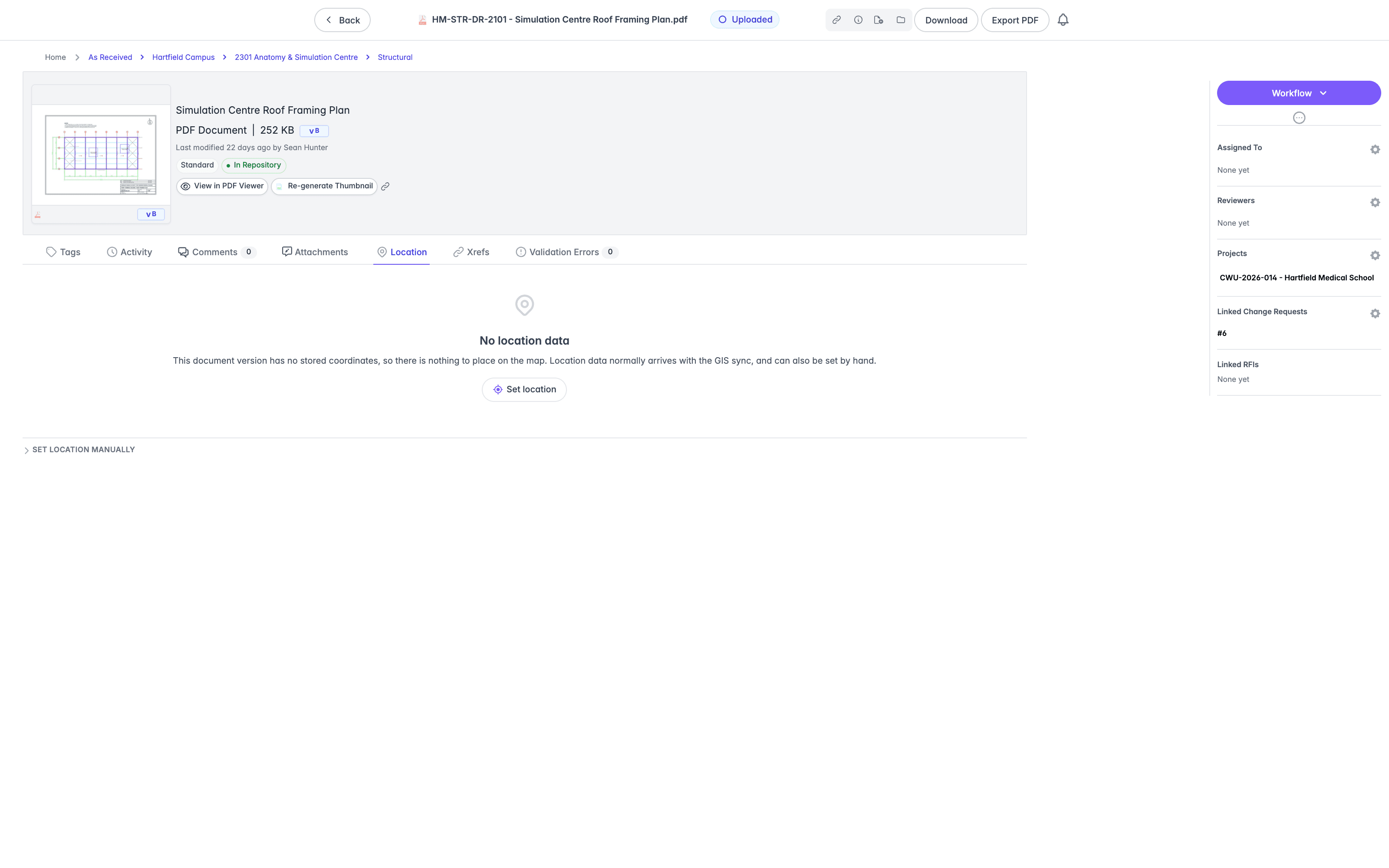This screenshot has height=868, width=1389.
Task: Click the ellipsis circle under Workflow
Action: pos(1299,118)
